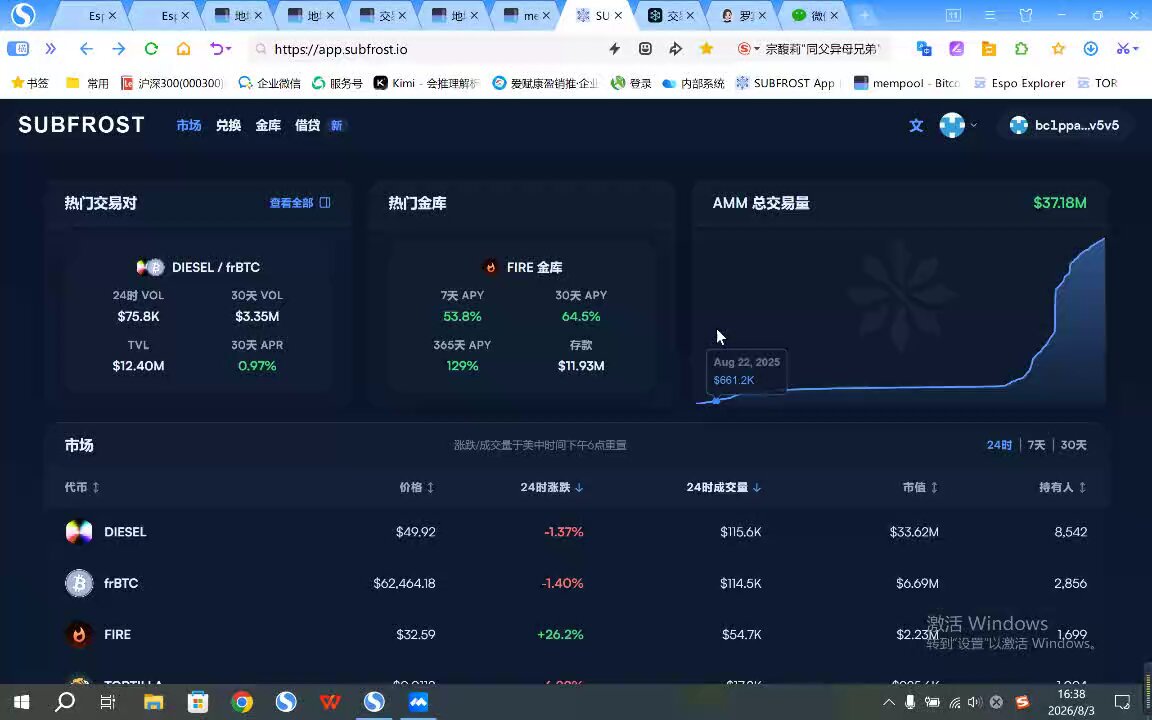This screenshot has height=720, width=1152.
Task: Click the Aug 22 chart data point
Action: coord(716,400)
